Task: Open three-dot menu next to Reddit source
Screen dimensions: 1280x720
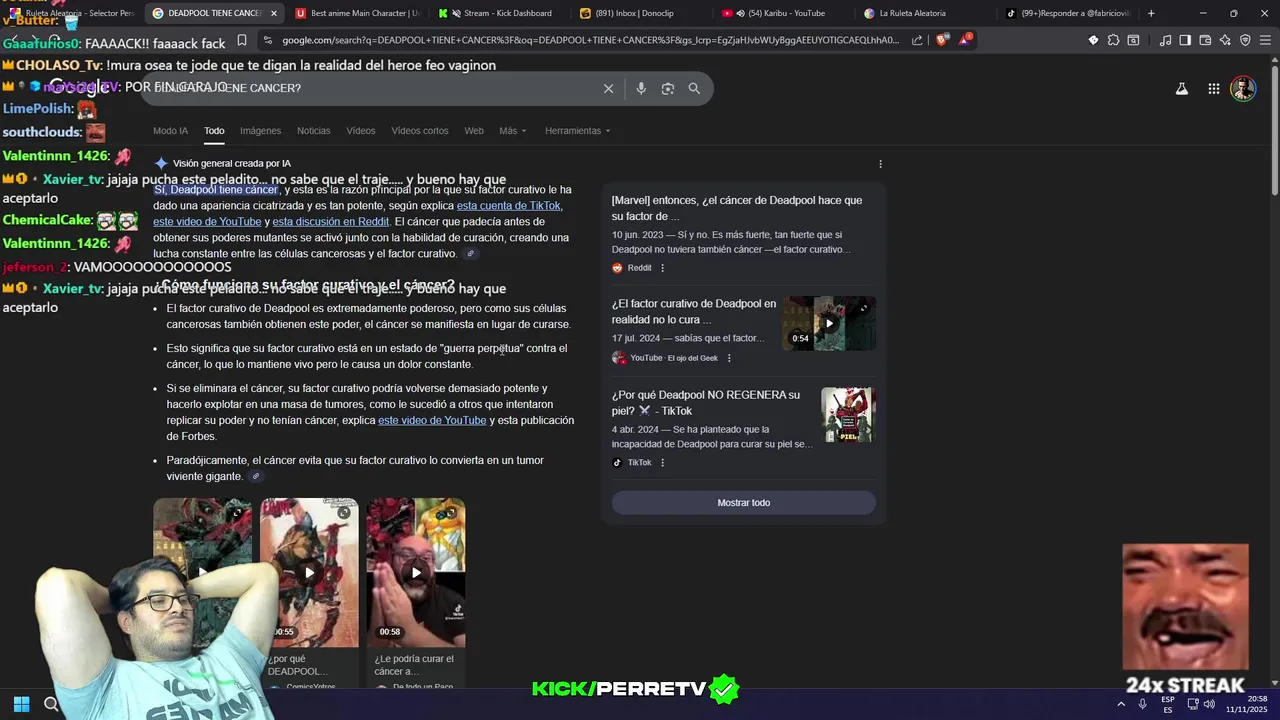Action: click(x=662, y=268)
